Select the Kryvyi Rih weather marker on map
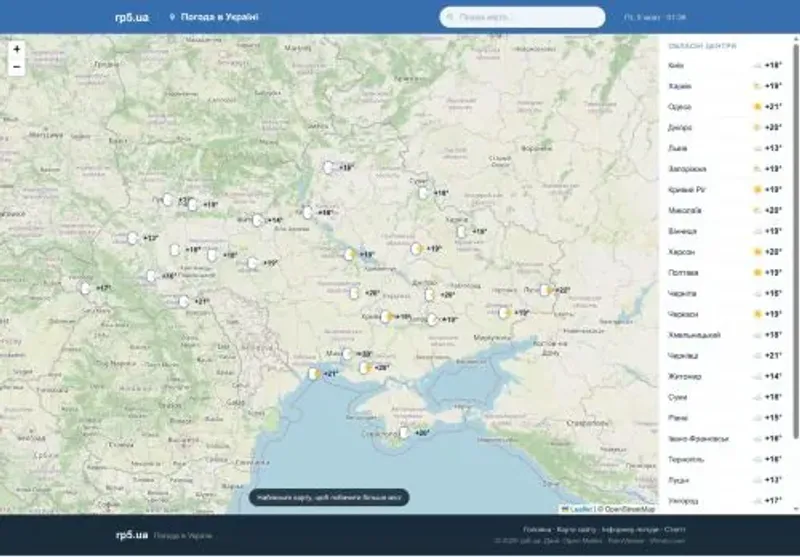Image resolution: width=800 pixels, height=557 pixels. (x=395, y=317)
